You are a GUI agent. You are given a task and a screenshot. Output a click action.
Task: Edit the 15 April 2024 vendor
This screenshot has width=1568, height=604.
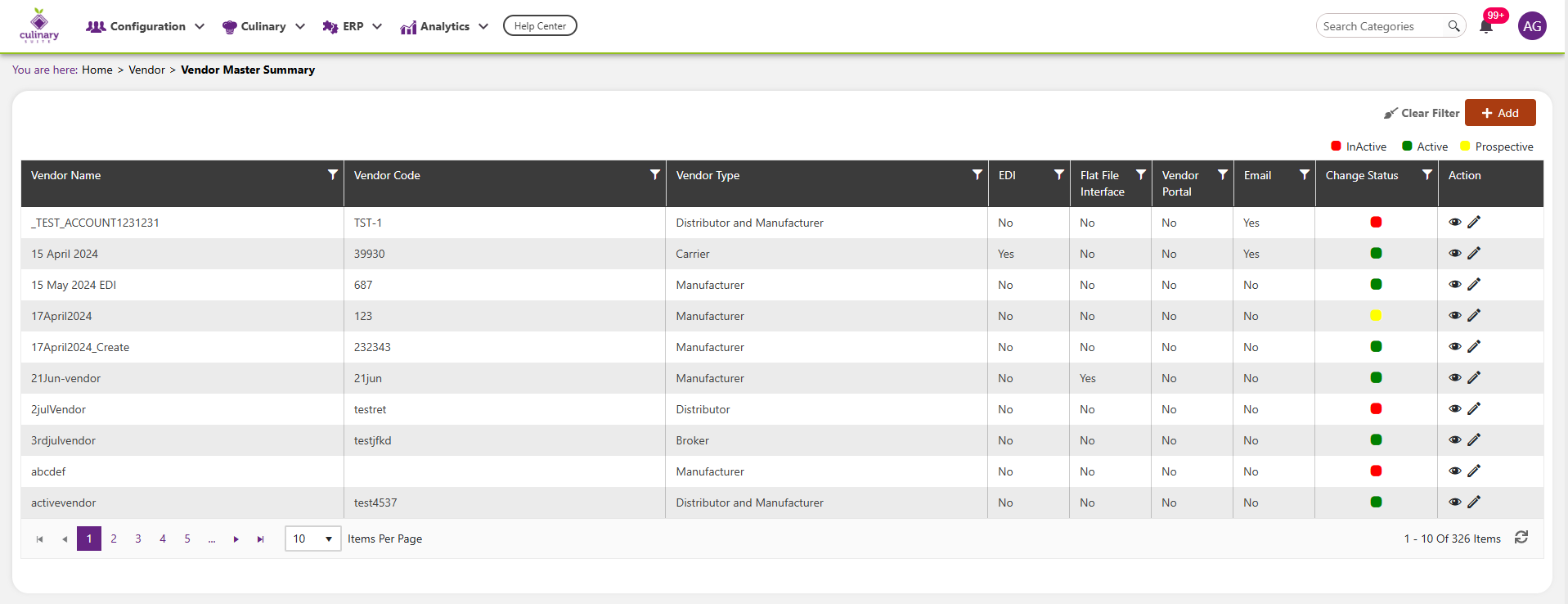click(x=1474, y=253)
